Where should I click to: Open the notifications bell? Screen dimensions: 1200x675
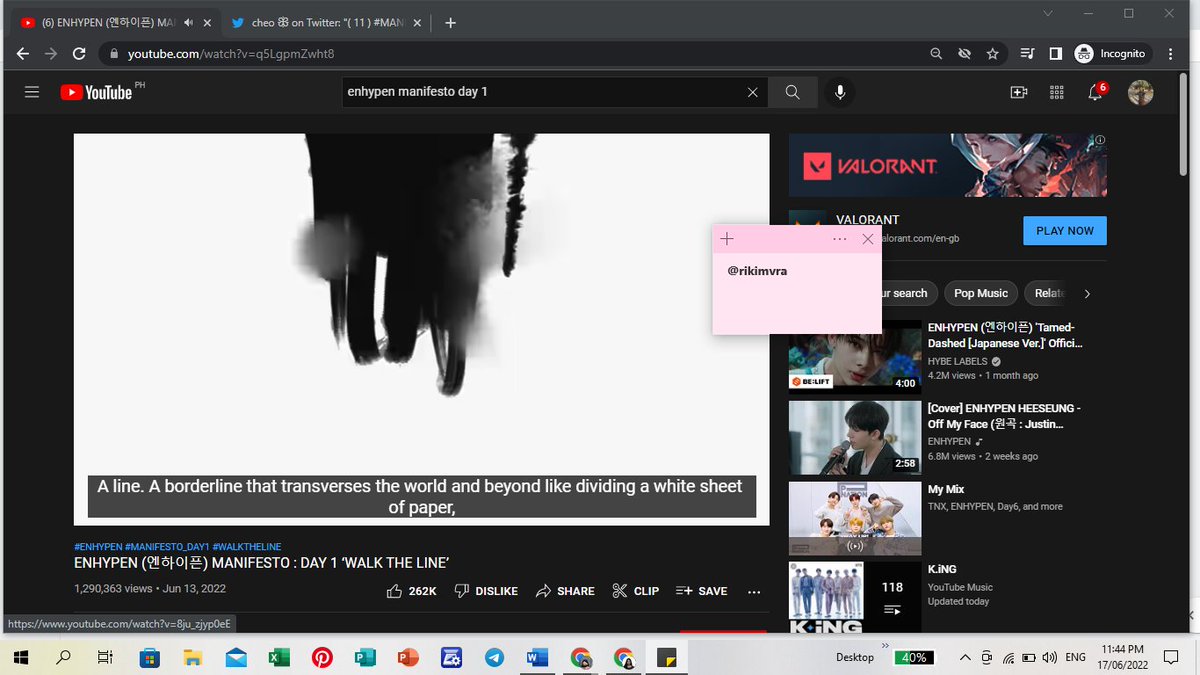(x=1095, y=92)
